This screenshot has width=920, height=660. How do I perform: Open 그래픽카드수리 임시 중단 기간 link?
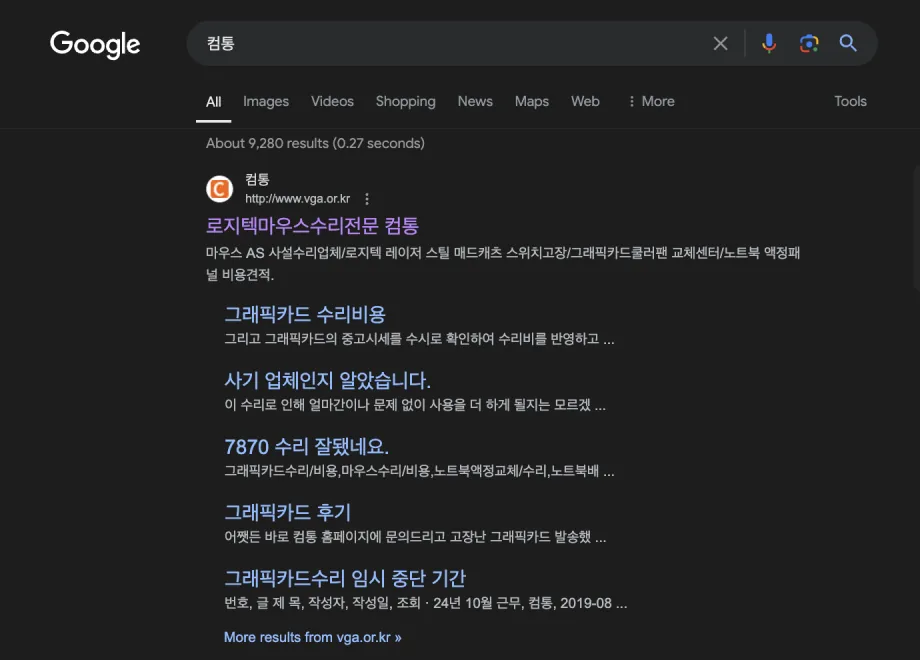(345, 578)
